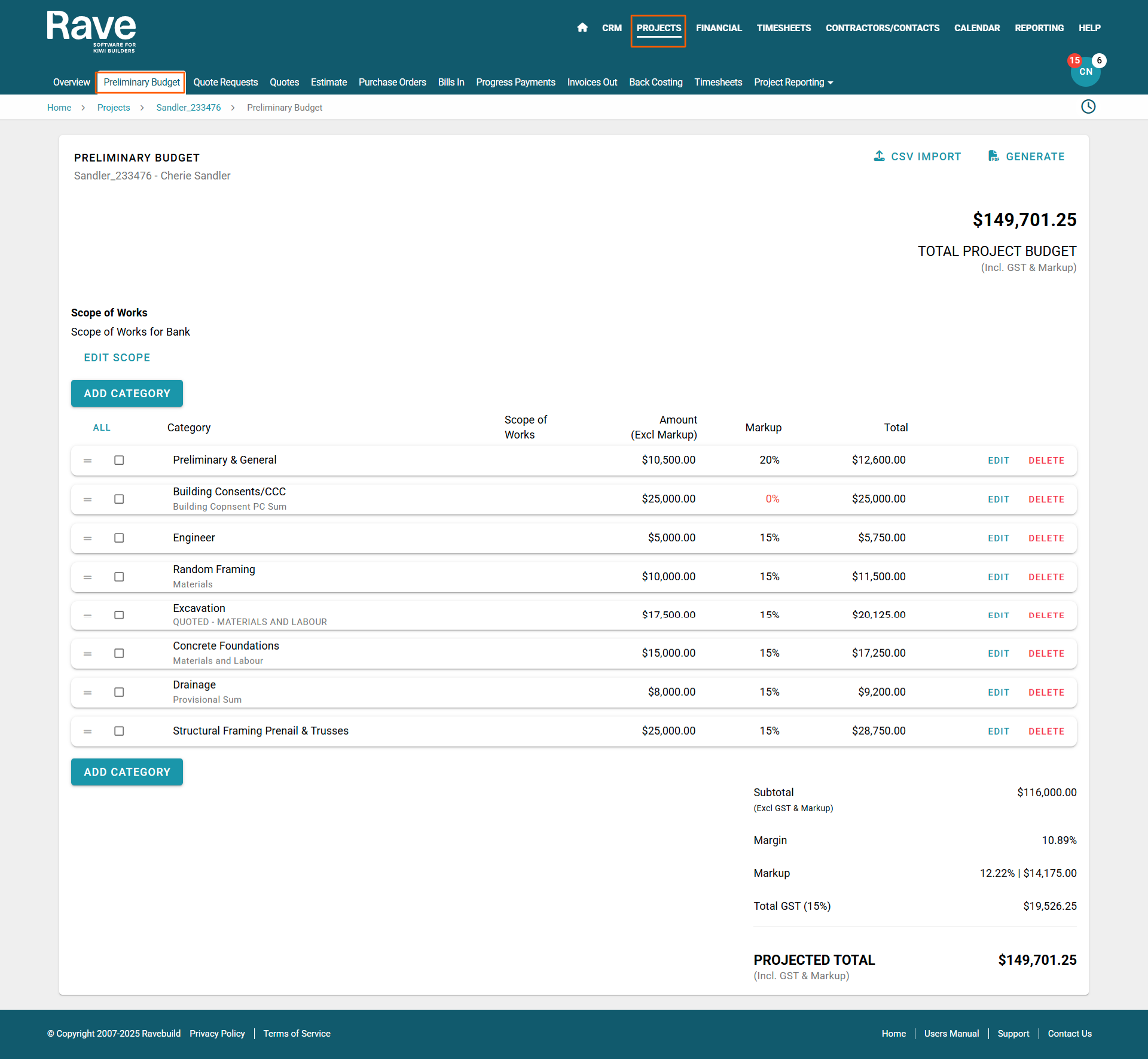Select ALL categories toggle link
This screenshot has height=1060, width=1148.
click(x=102, y=428)
